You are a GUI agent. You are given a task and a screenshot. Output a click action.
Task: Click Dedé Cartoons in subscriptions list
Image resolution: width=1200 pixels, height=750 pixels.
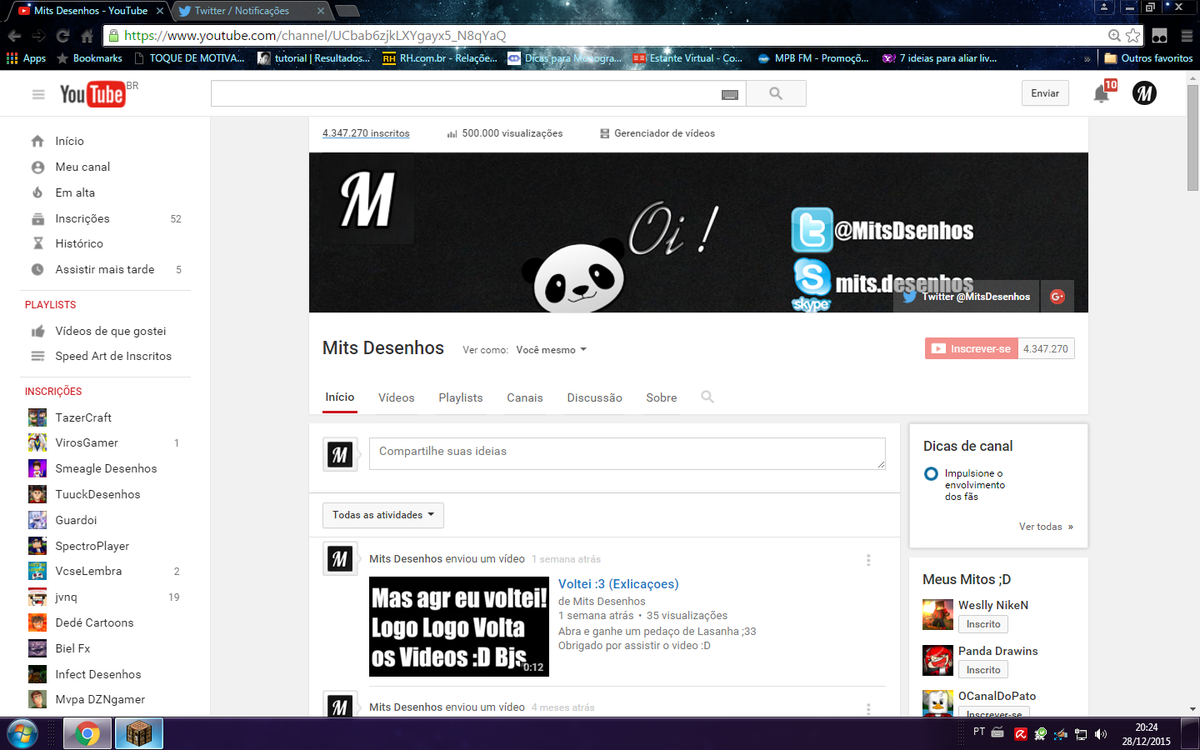point(94,622)
